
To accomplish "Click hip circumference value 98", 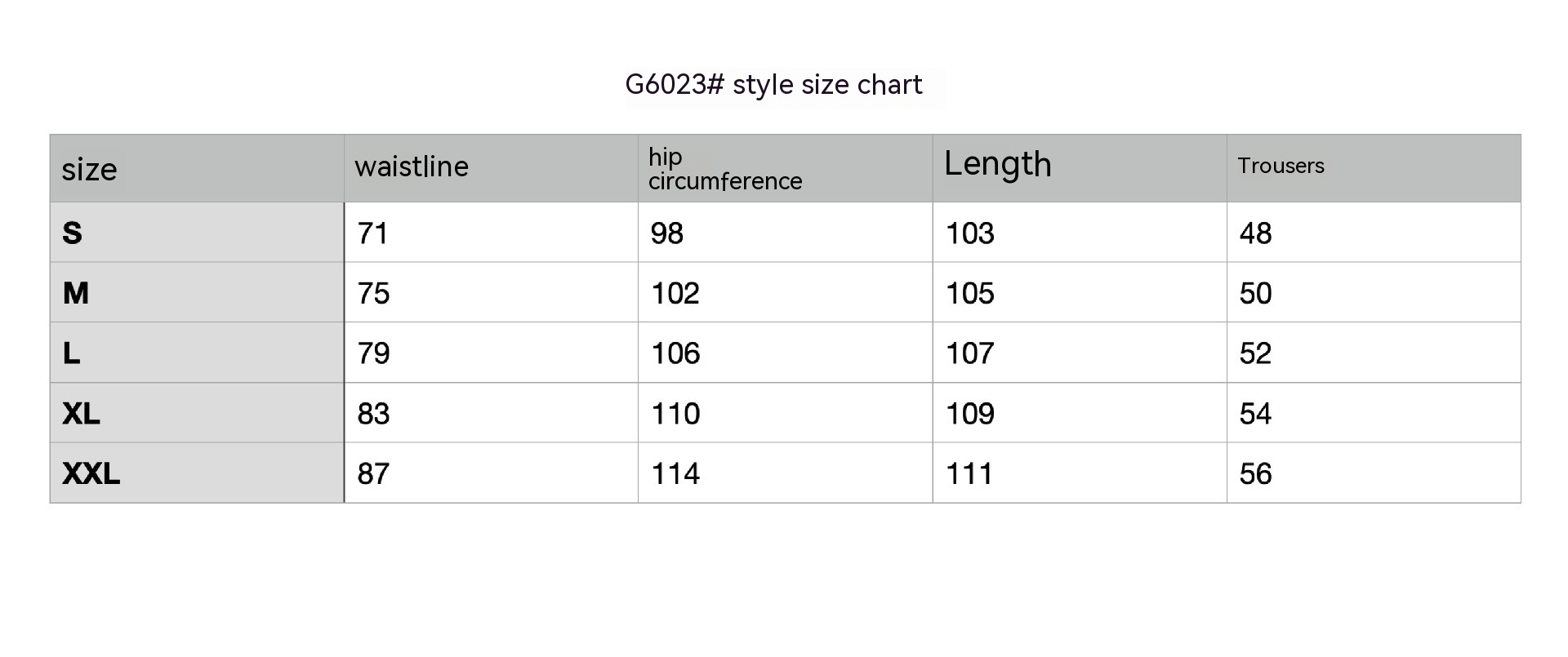I will 667,233.
